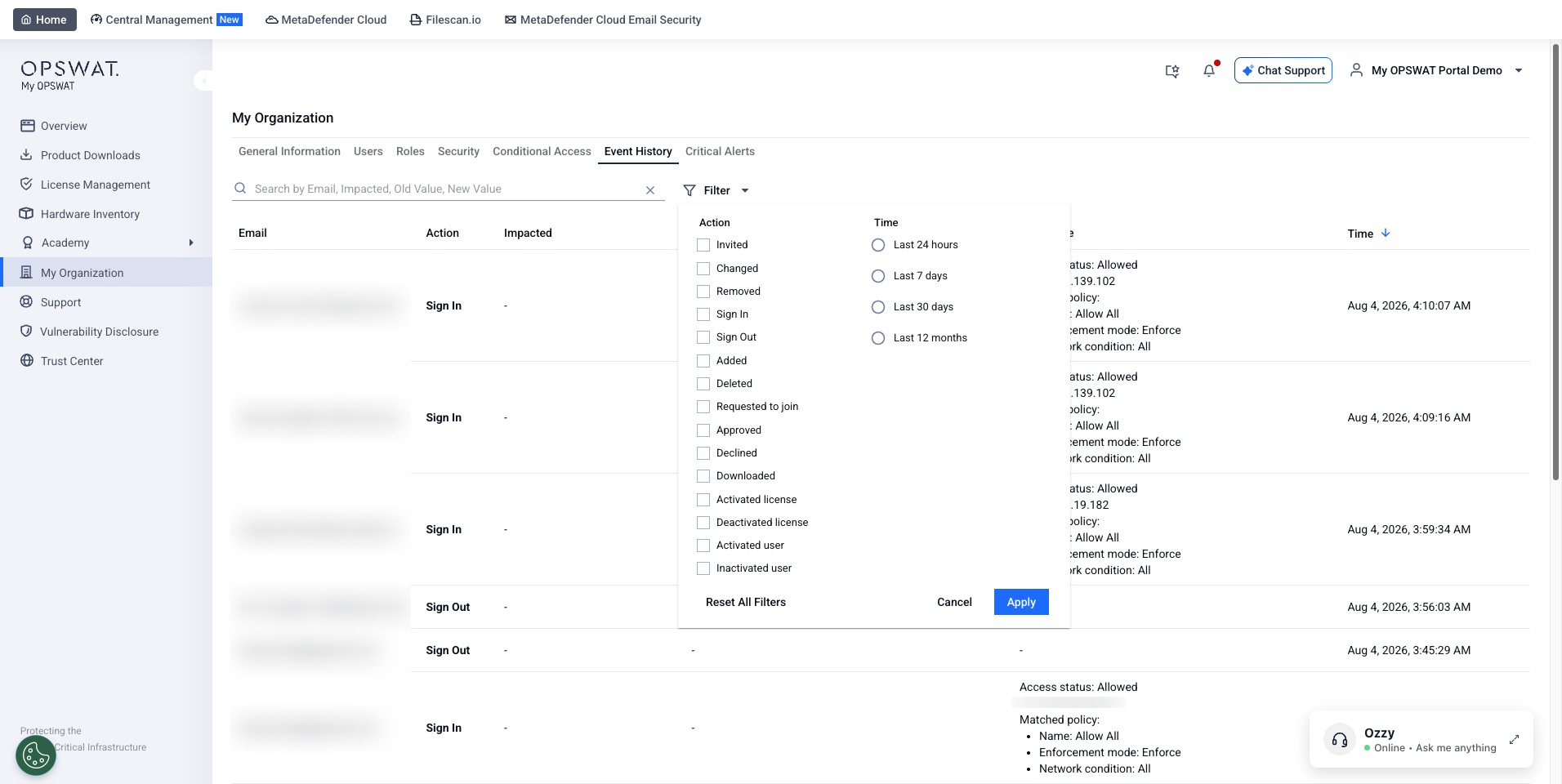Apply the selected filters
Viewport: 1562px width, 784px height.
pos(1021,602)
